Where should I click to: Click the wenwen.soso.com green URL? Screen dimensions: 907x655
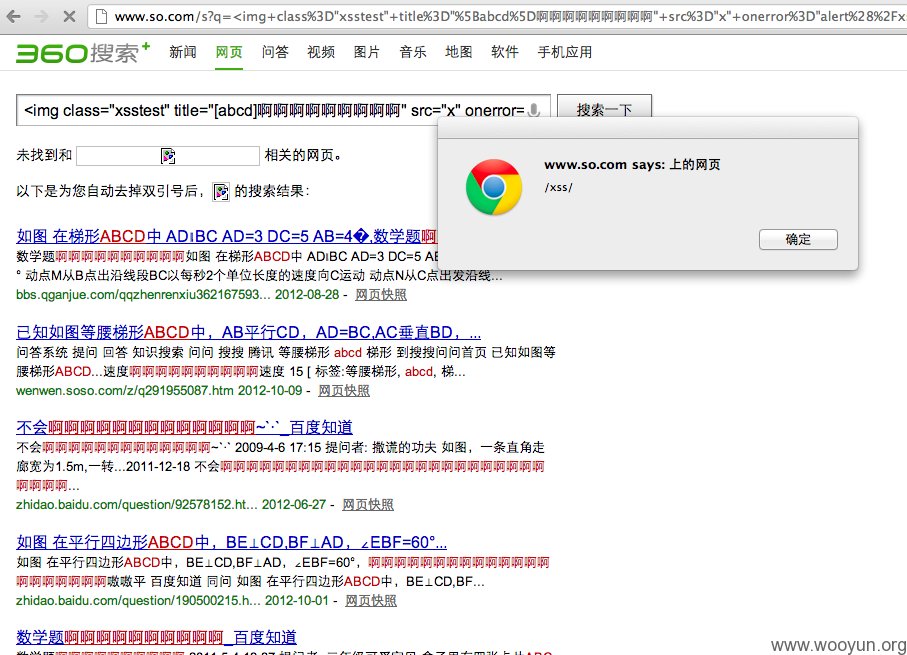point(124,391)
